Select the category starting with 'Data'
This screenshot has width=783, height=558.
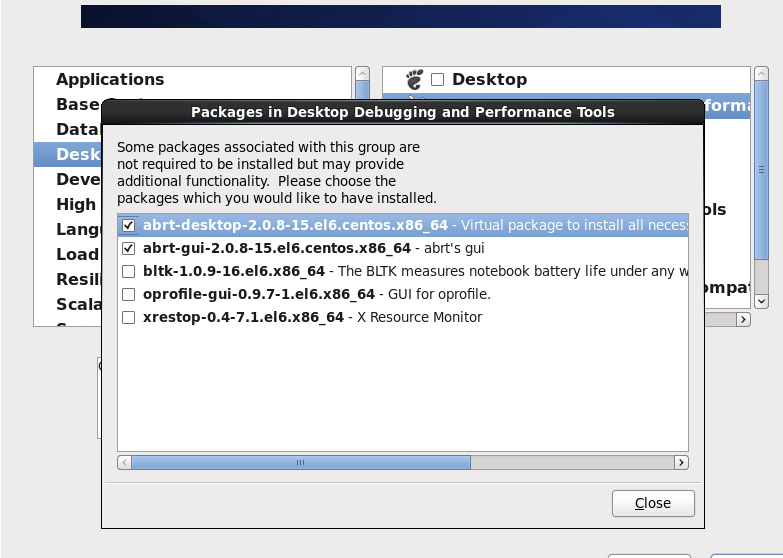coord(68,129)
